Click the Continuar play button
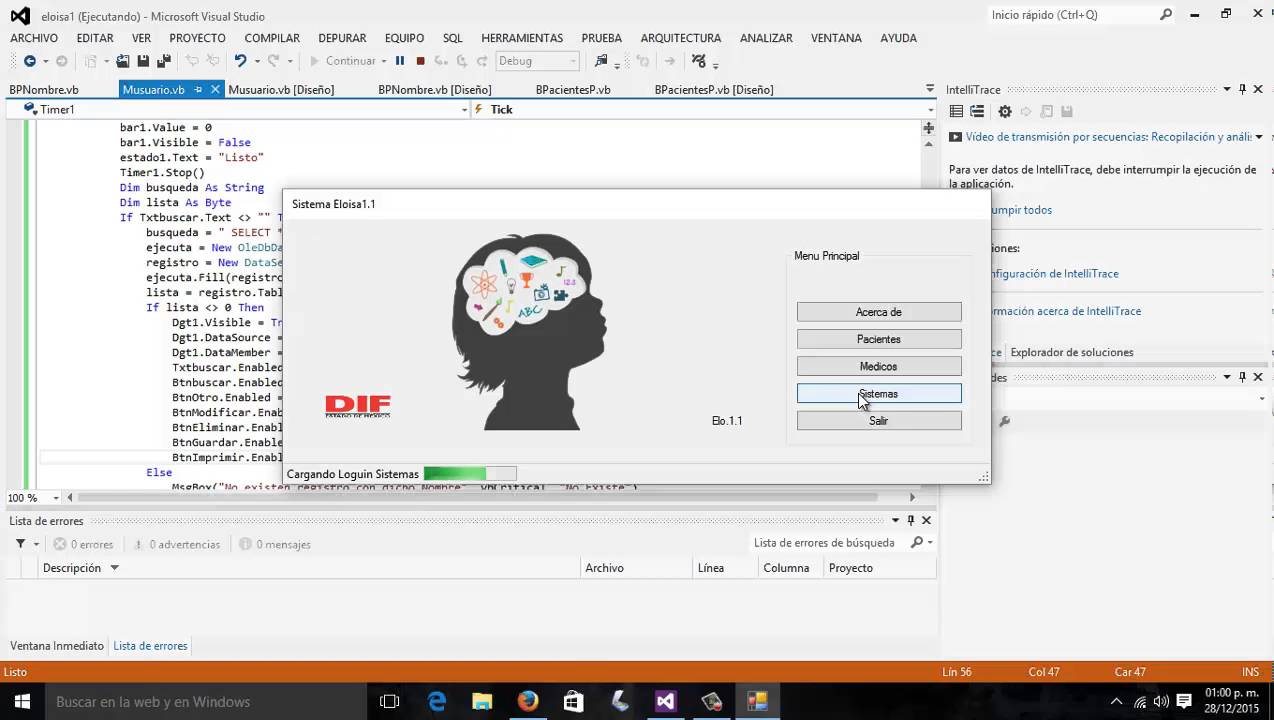This screenshot has height=720, width=1274. (342, 61)
